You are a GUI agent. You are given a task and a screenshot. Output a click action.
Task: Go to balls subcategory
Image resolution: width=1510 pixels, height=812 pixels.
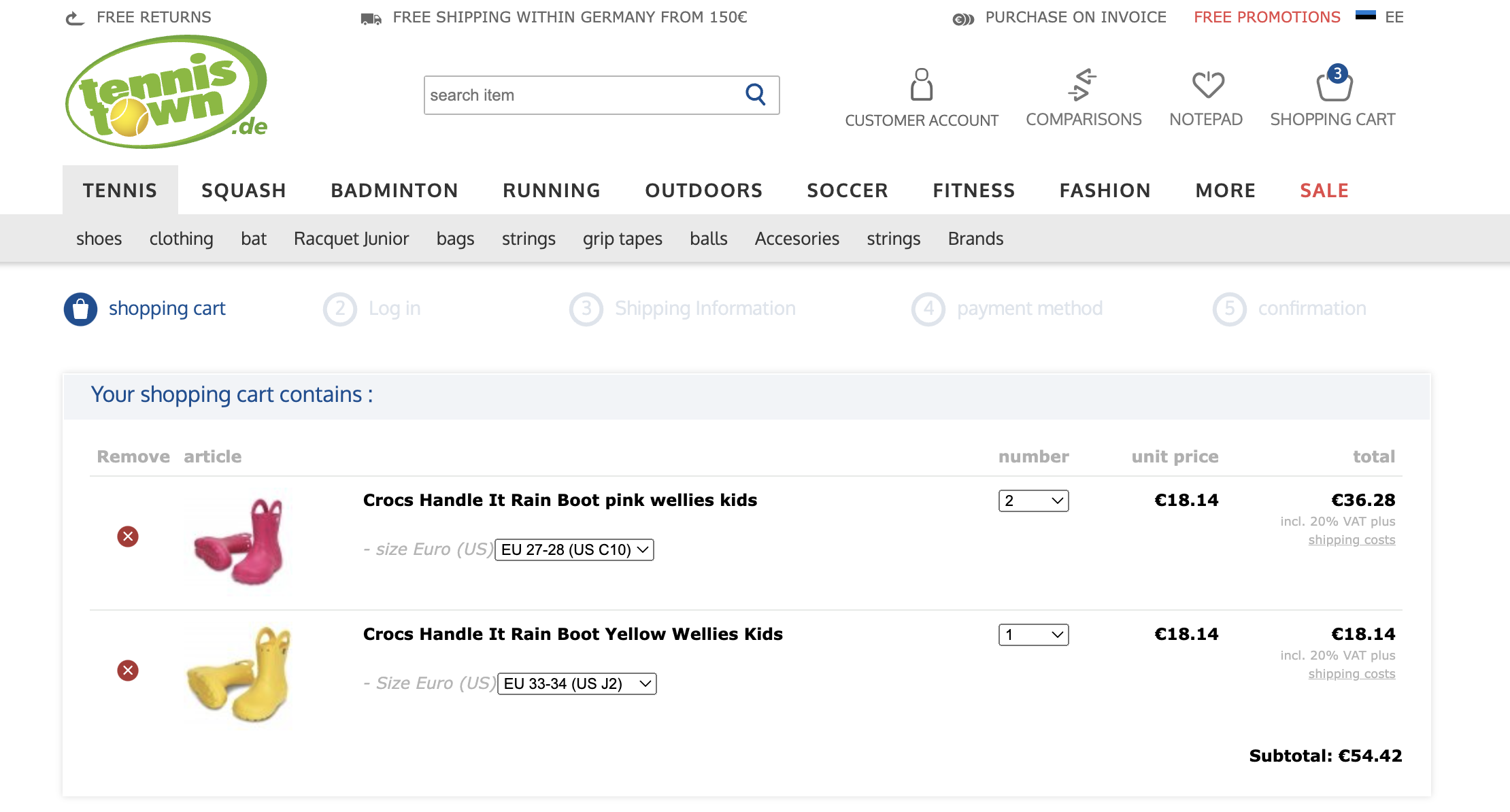click(x=709, y=239)
